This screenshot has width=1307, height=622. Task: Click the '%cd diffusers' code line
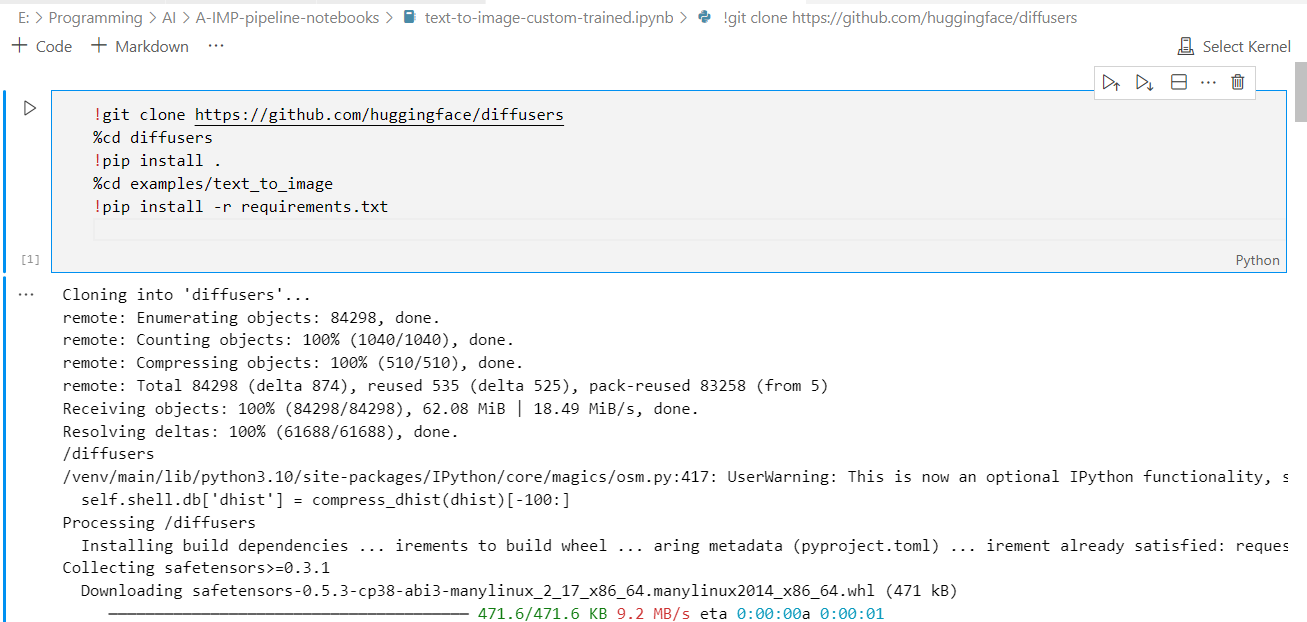point(153,138)
